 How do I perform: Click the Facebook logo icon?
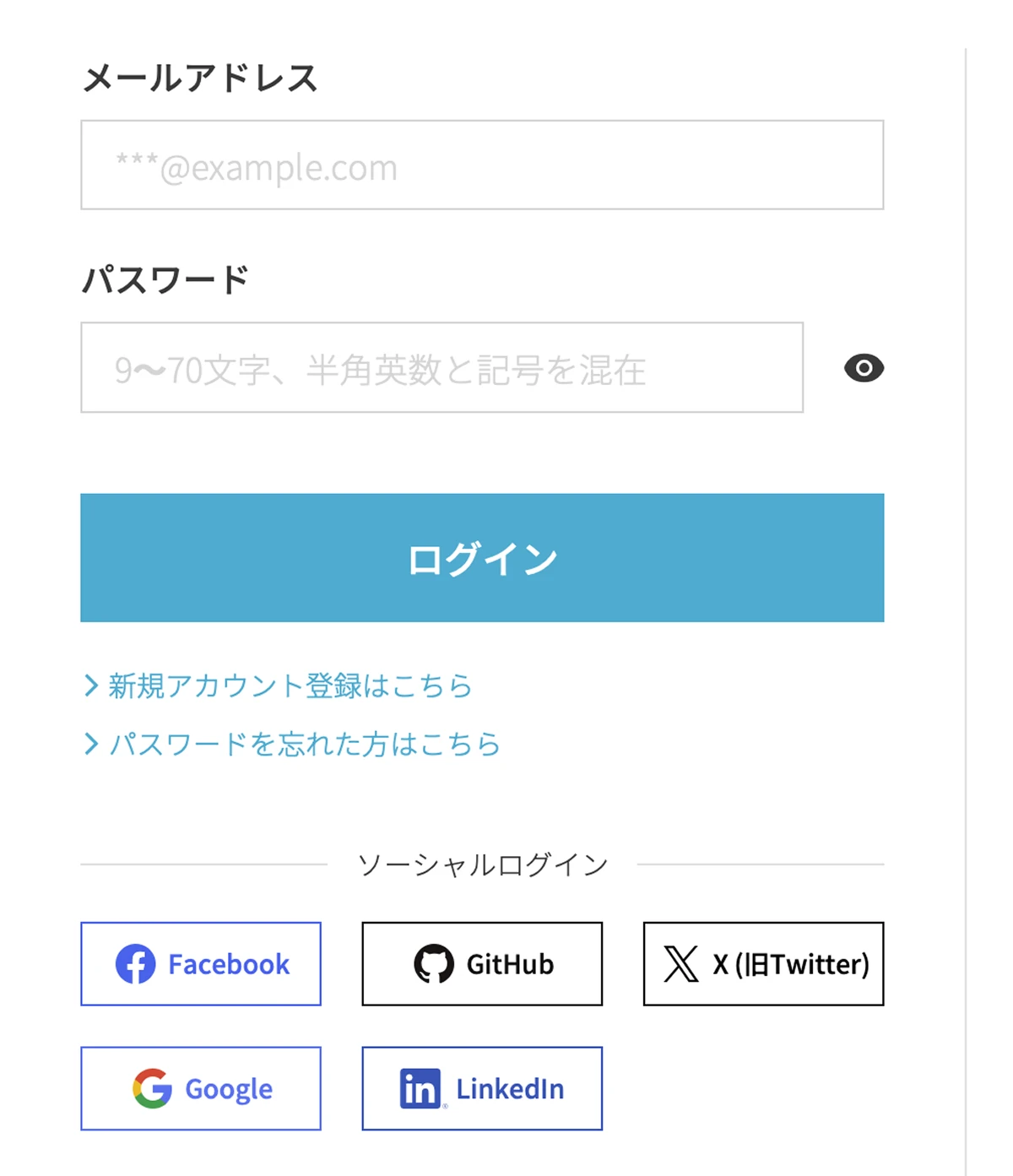[x=136, y=964]
